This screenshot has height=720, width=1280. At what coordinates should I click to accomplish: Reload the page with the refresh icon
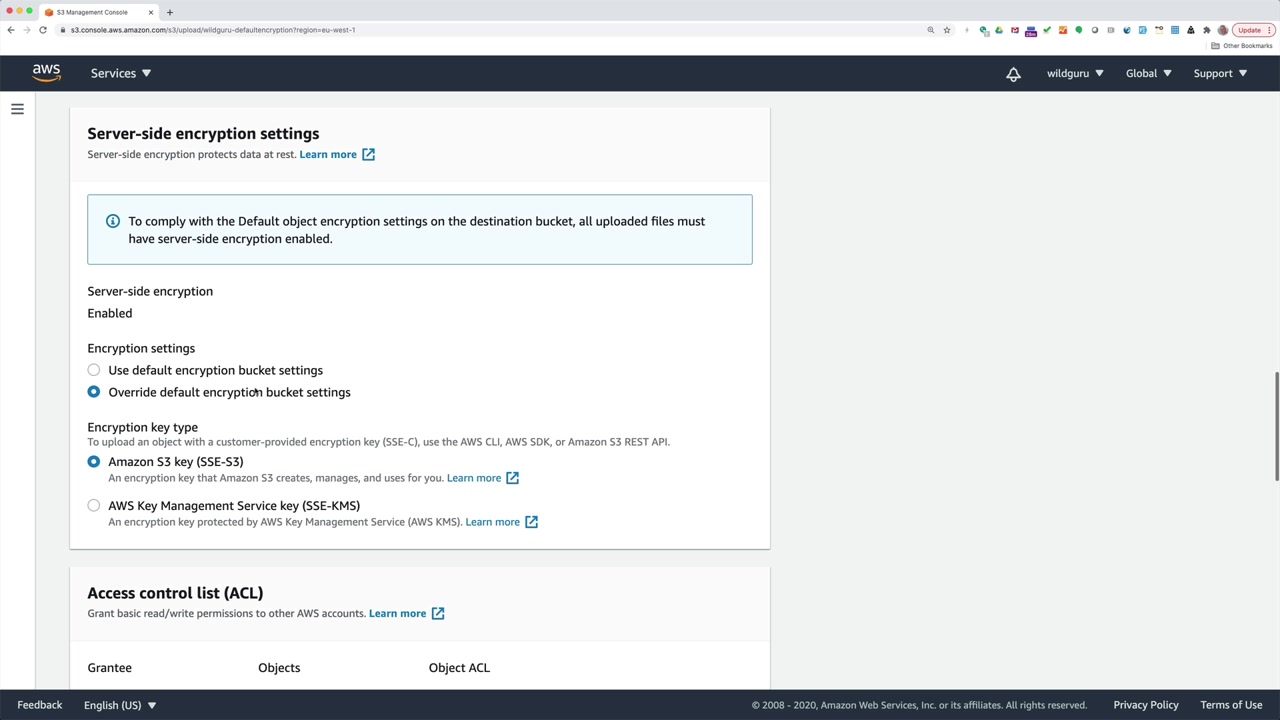coord(43,30)
